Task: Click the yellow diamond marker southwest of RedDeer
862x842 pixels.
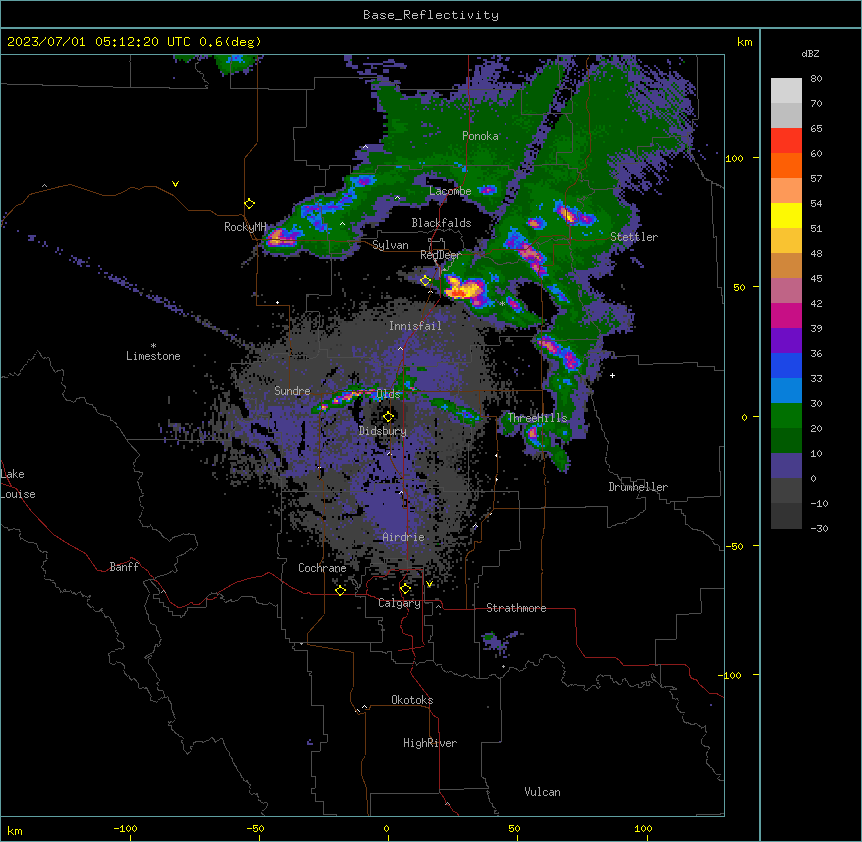Action: coord(425,281)
